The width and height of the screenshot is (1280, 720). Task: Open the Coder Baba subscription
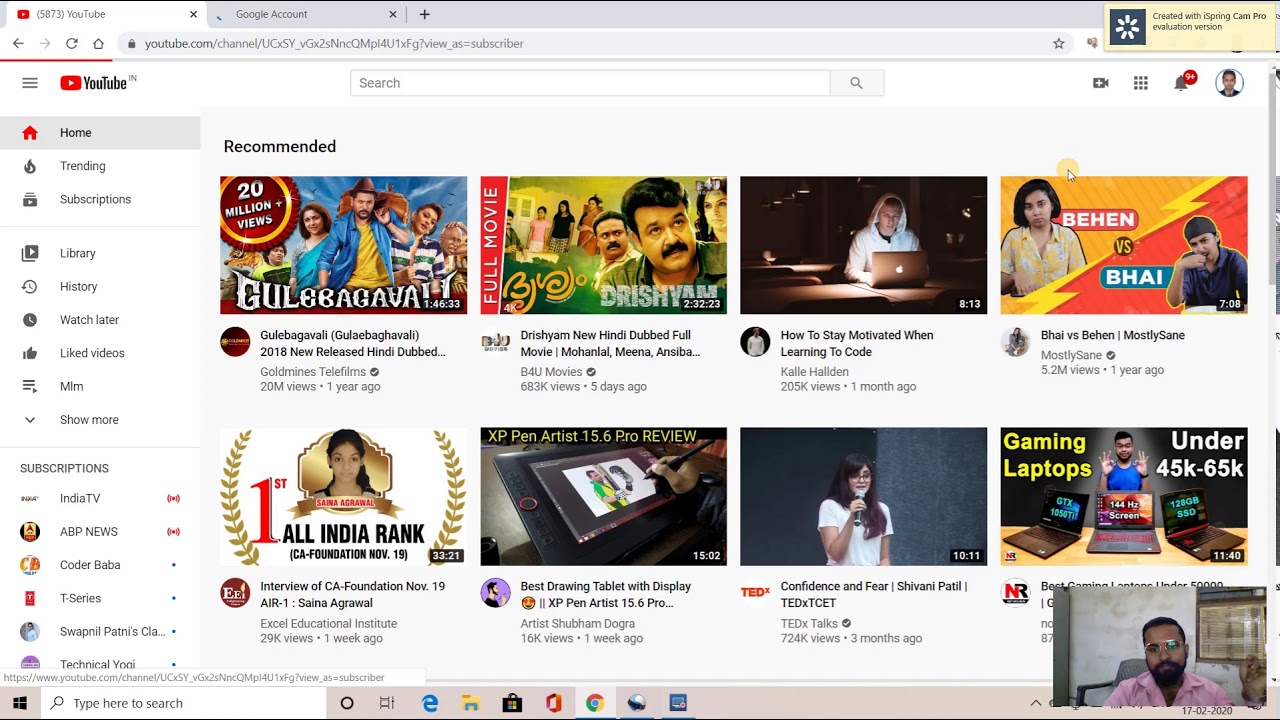pyautogui.click(x=100, y=565)
